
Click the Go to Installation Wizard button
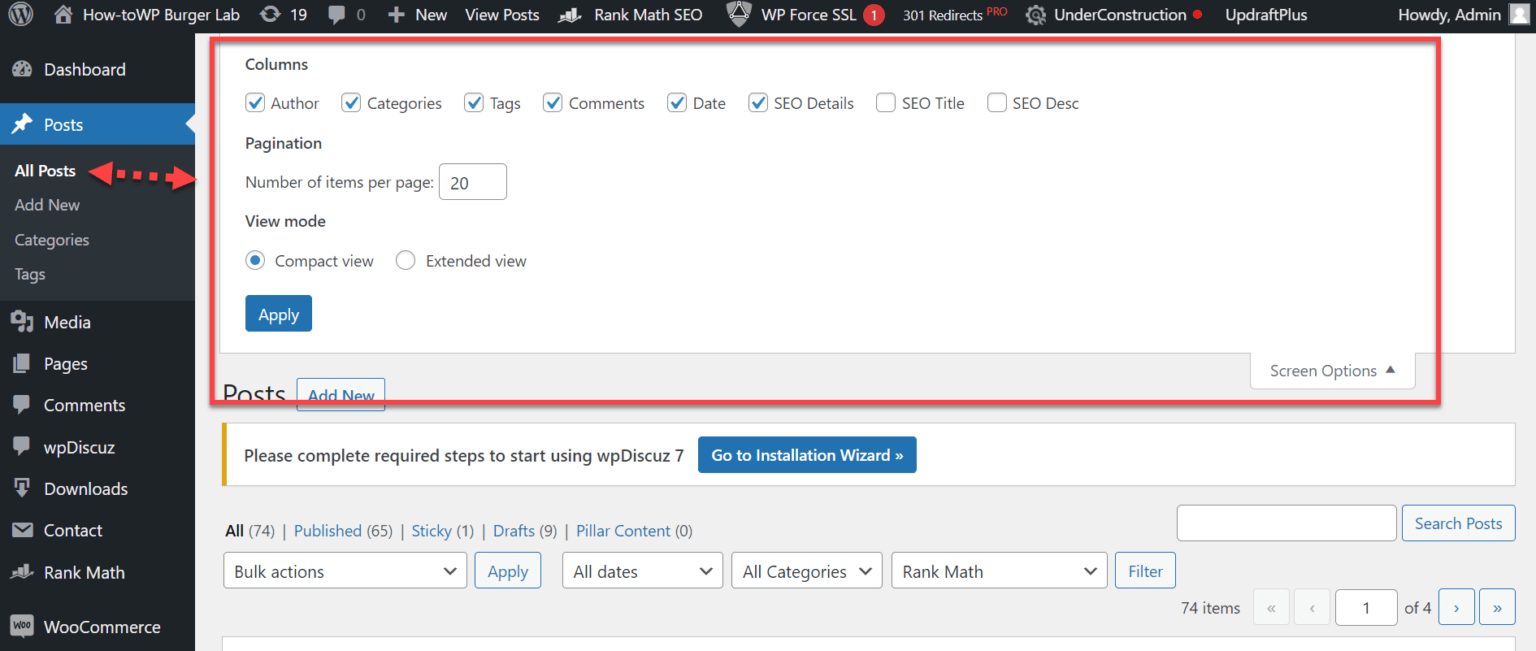pos(807,455)
